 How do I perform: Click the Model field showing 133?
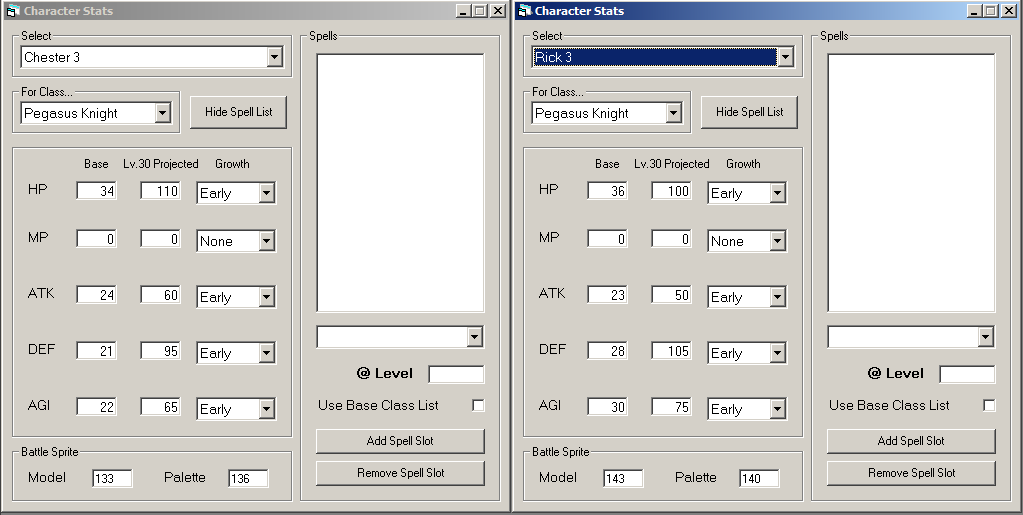pos(112,478)
